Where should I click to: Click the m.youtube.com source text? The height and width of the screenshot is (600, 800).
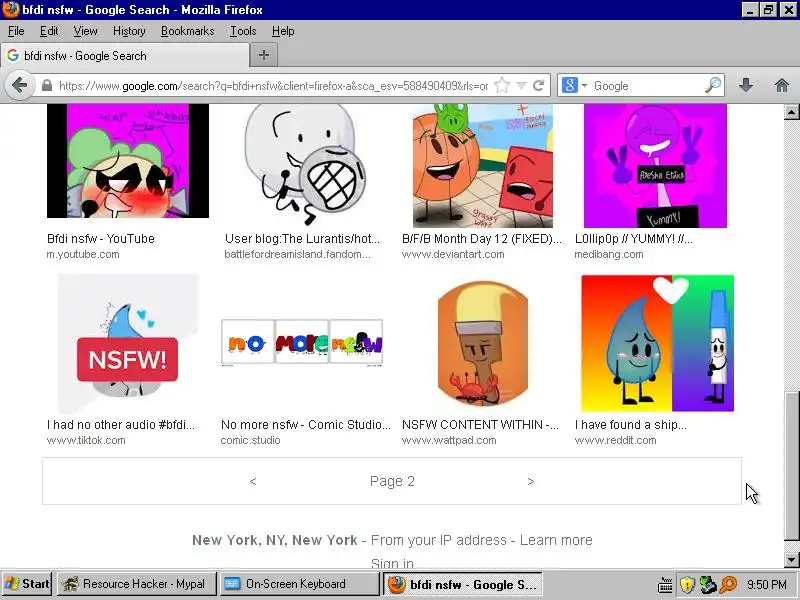point(83,254)
